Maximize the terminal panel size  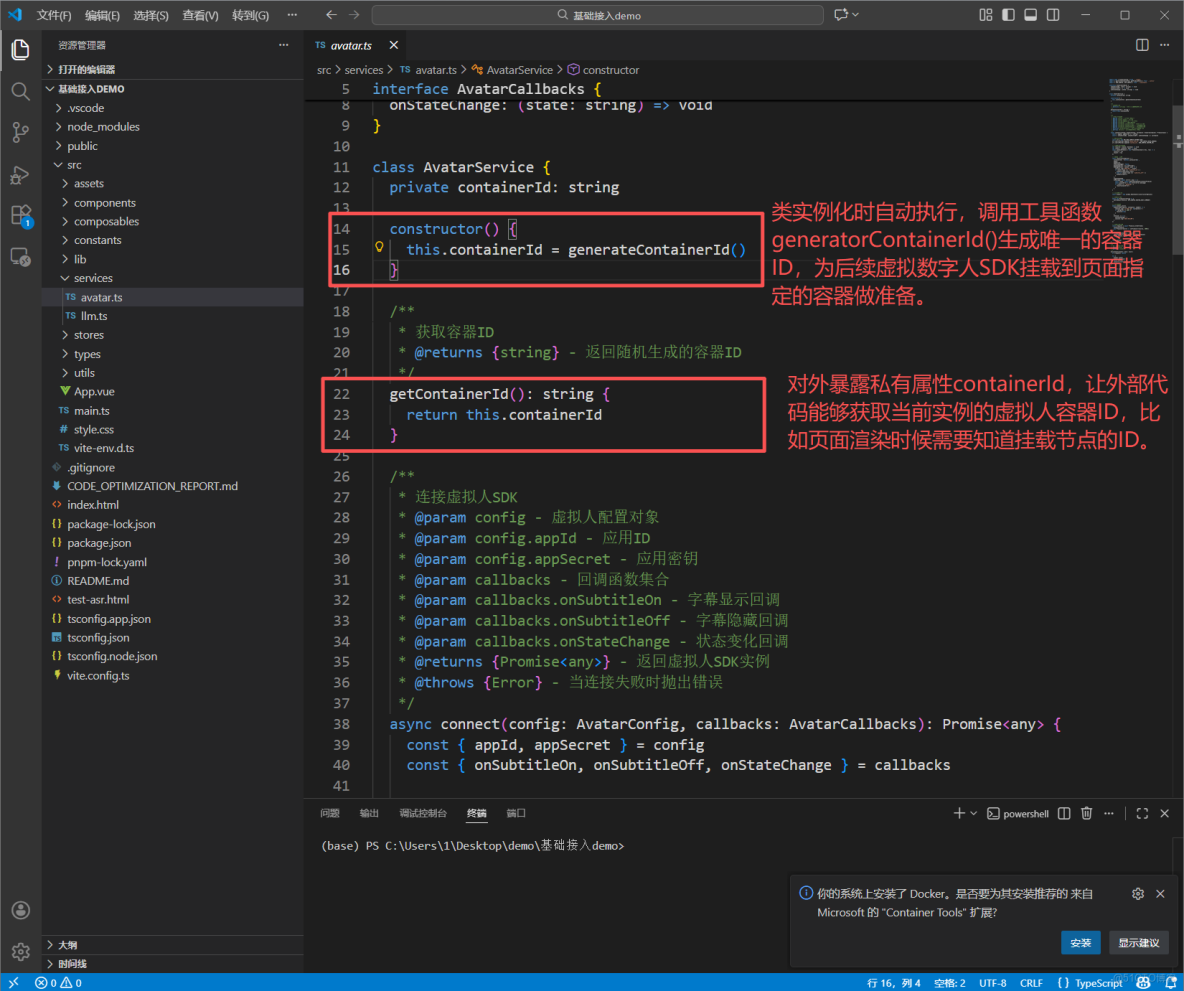coord(1142,814)
